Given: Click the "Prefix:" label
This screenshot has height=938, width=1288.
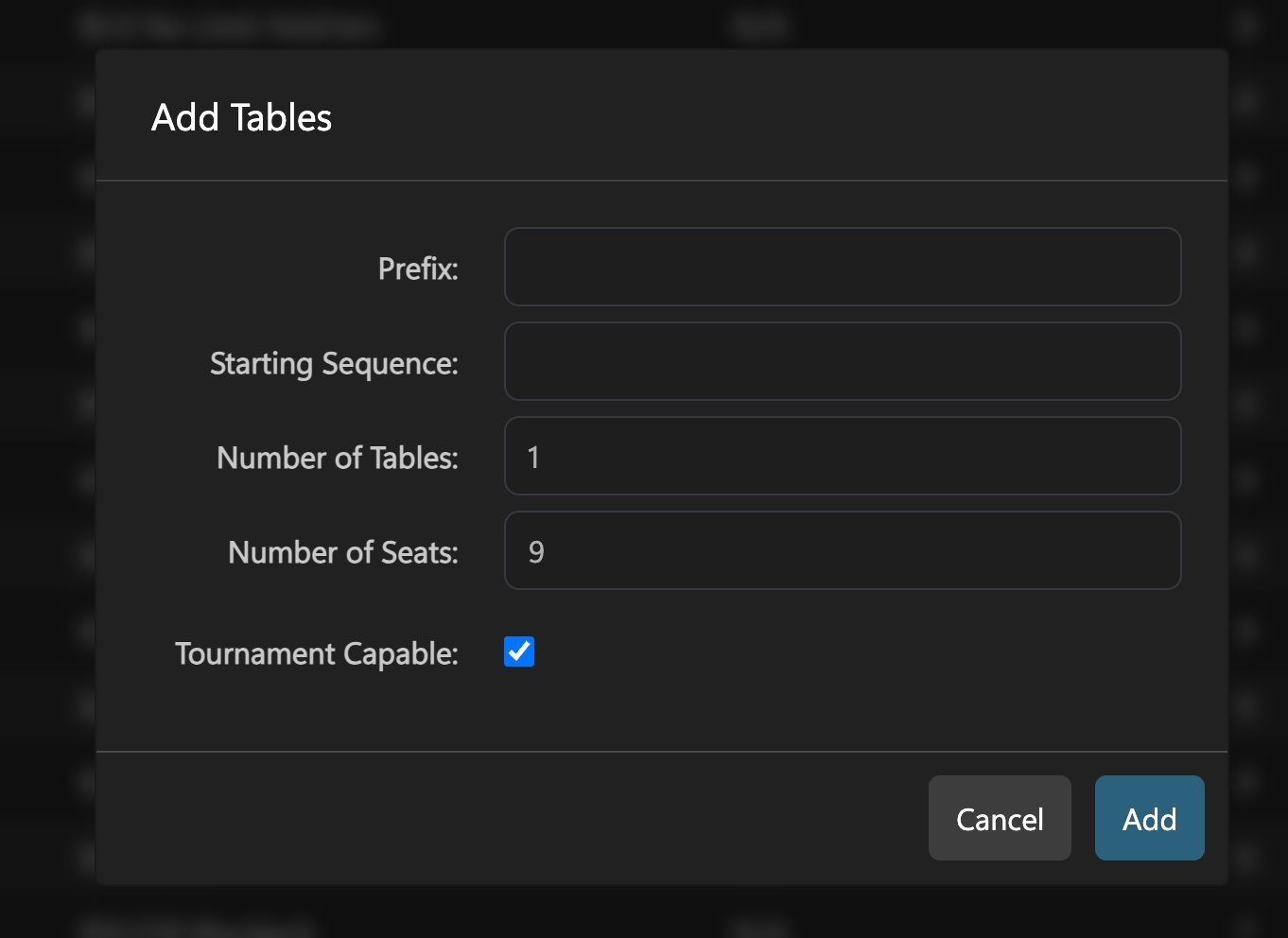Looking at the screenshot, I should [418, 269].
